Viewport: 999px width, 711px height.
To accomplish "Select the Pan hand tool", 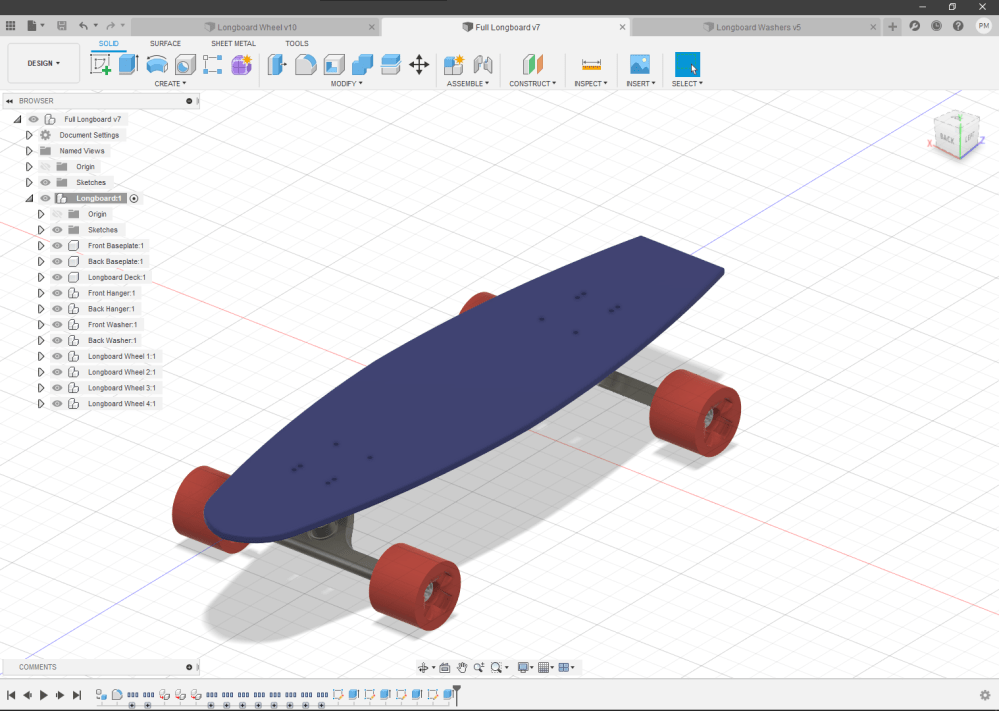I will (462, 667).
